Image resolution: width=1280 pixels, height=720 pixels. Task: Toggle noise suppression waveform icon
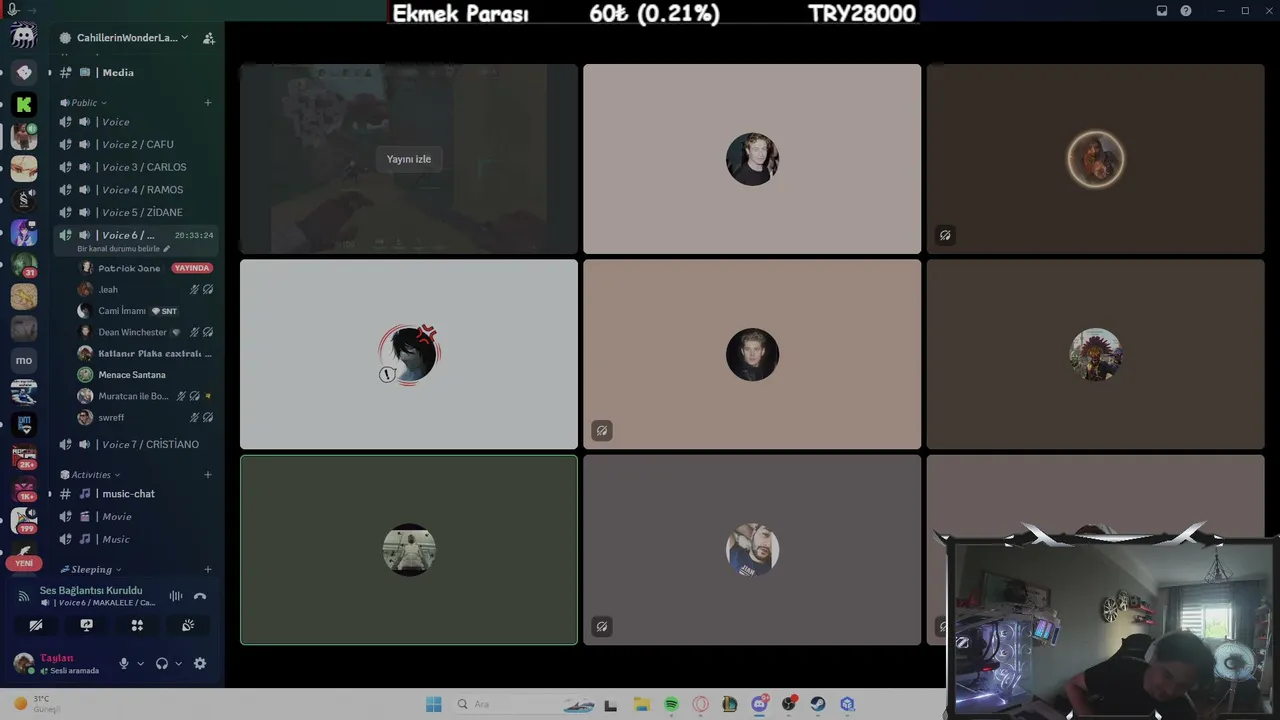click(176, 596)
